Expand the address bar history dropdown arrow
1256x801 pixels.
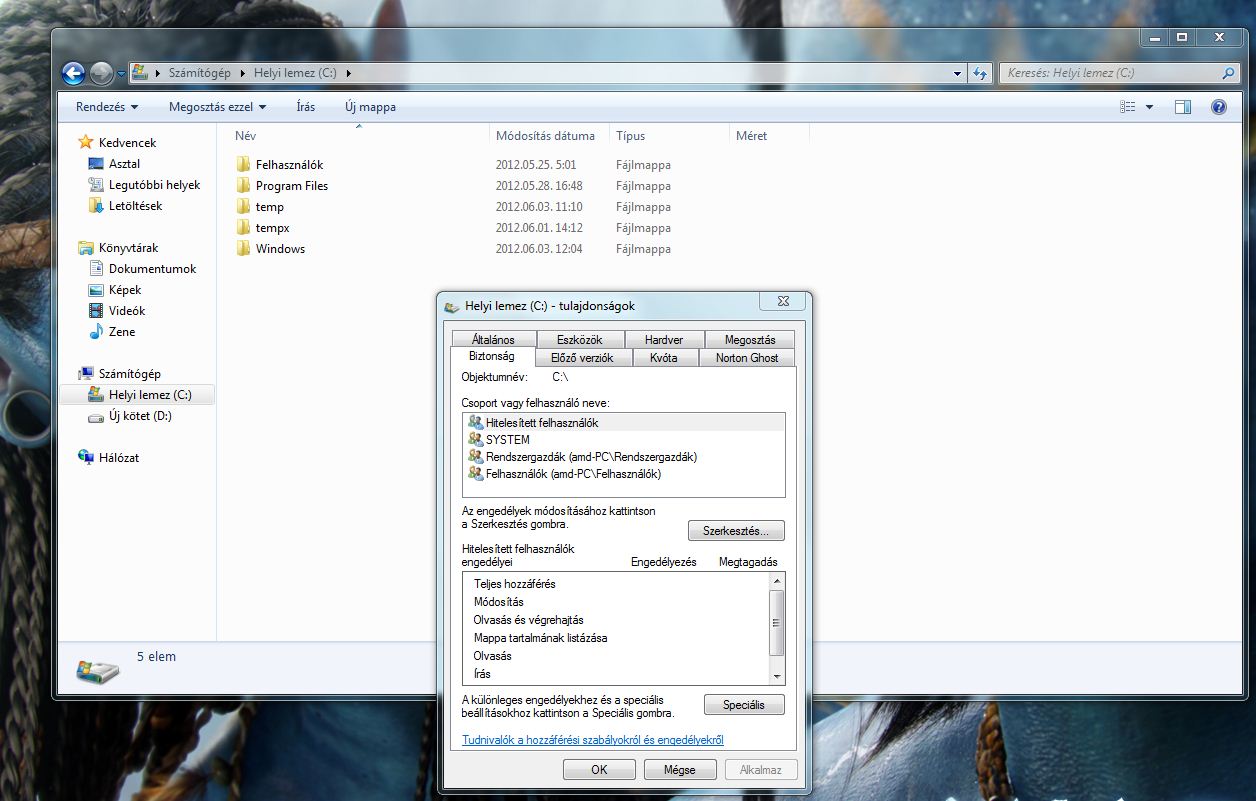coord(959,73)
